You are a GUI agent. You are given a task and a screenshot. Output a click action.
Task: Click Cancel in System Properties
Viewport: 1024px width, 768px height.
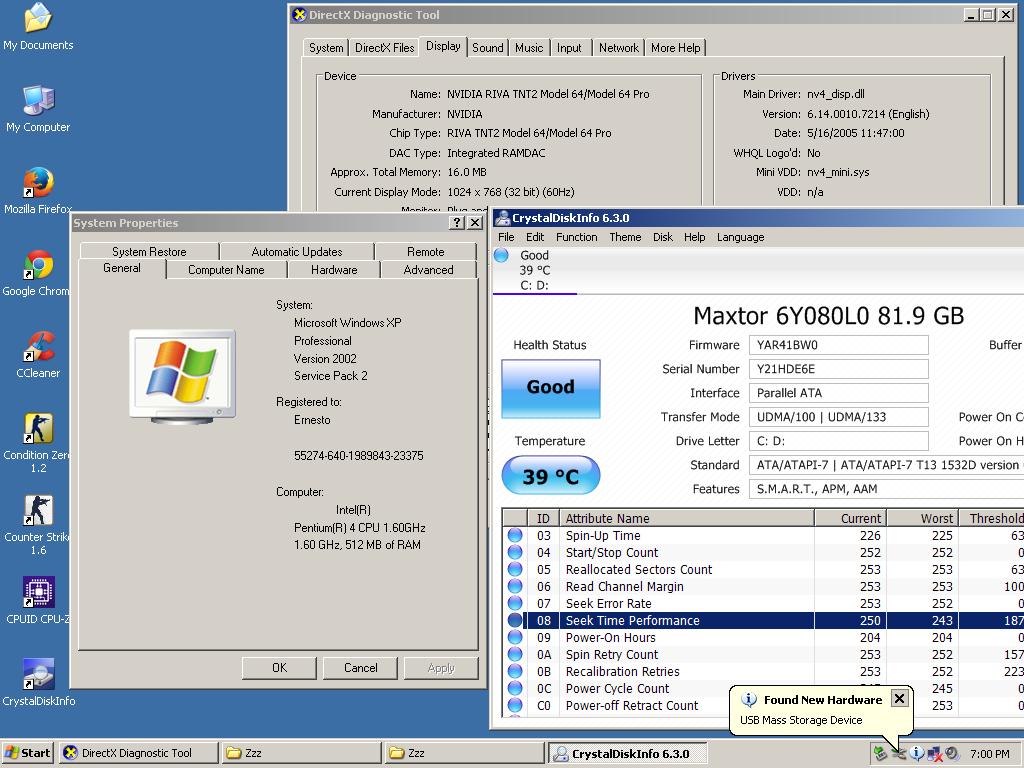[361, 668]
